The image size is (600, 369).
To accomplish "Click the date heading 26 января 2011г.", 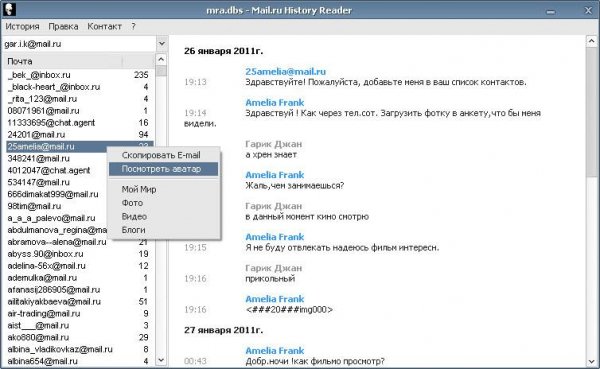I will (x=223, y=51).
